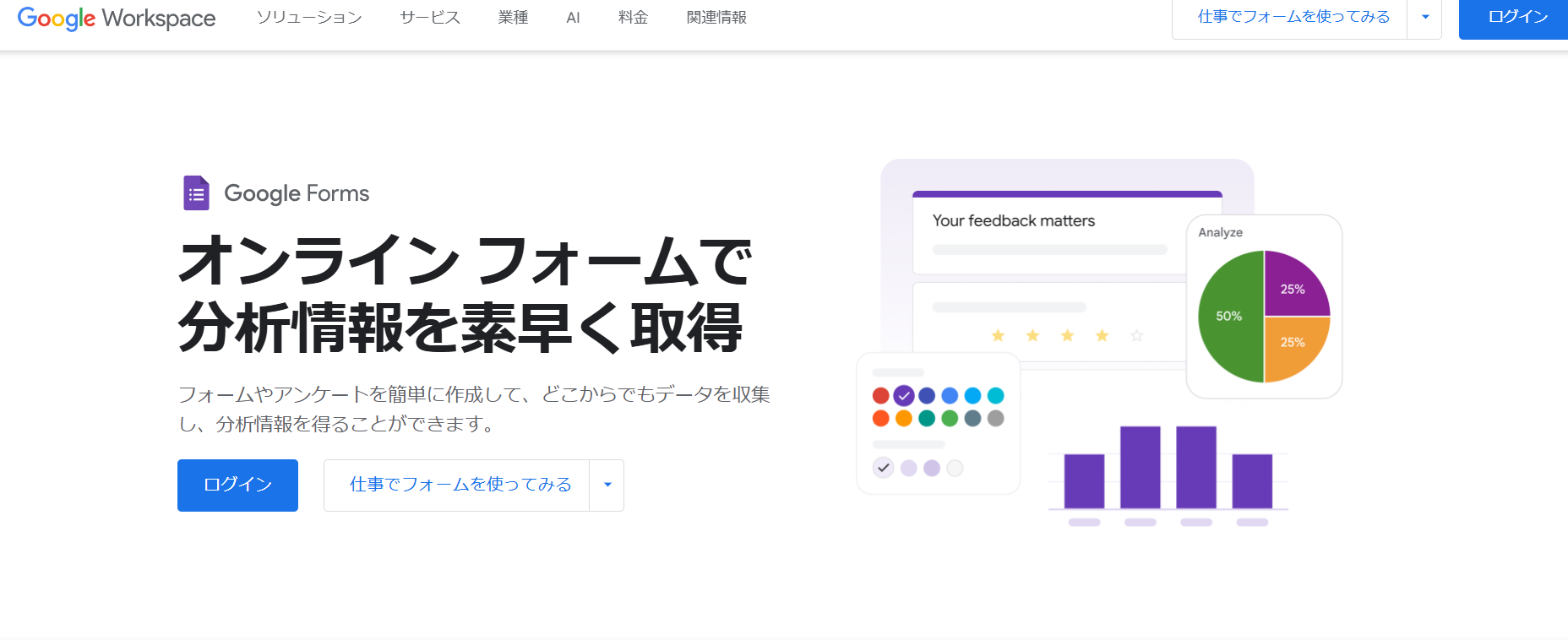Viewport: 1568px width, 640px height.
Task: Click the hero section ログイン button
Action: pyautogui.click(x=237, y=485)
